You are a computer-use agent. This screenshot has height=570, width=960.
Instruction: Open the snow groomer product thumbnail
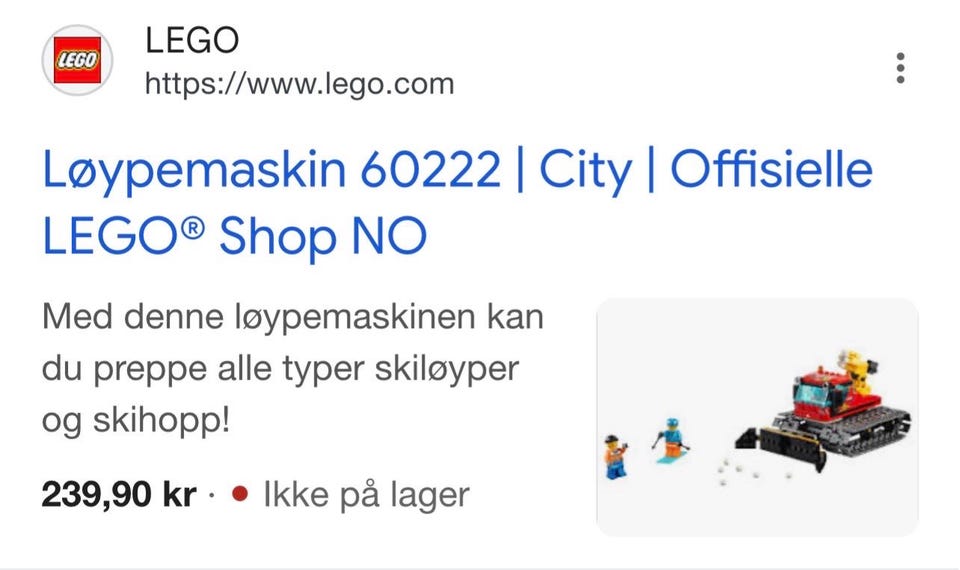click(757, 417)
